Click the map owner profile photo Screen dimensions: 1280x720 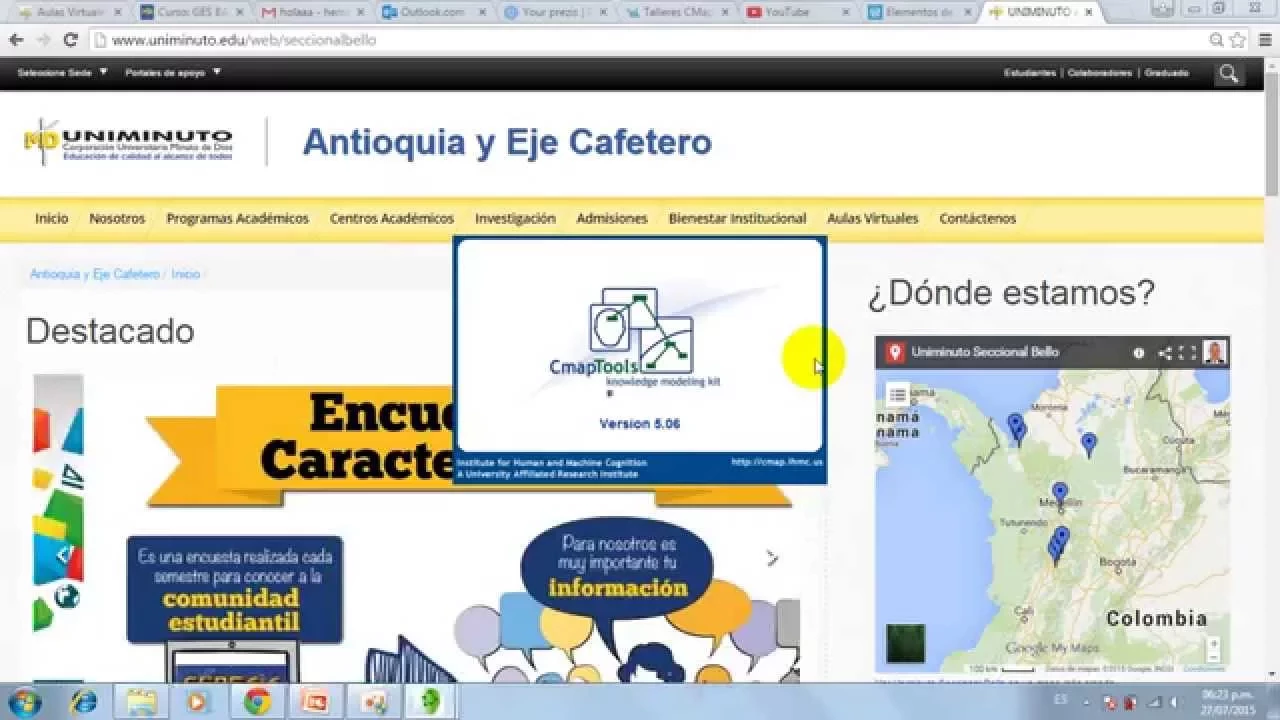point(1215,352)
